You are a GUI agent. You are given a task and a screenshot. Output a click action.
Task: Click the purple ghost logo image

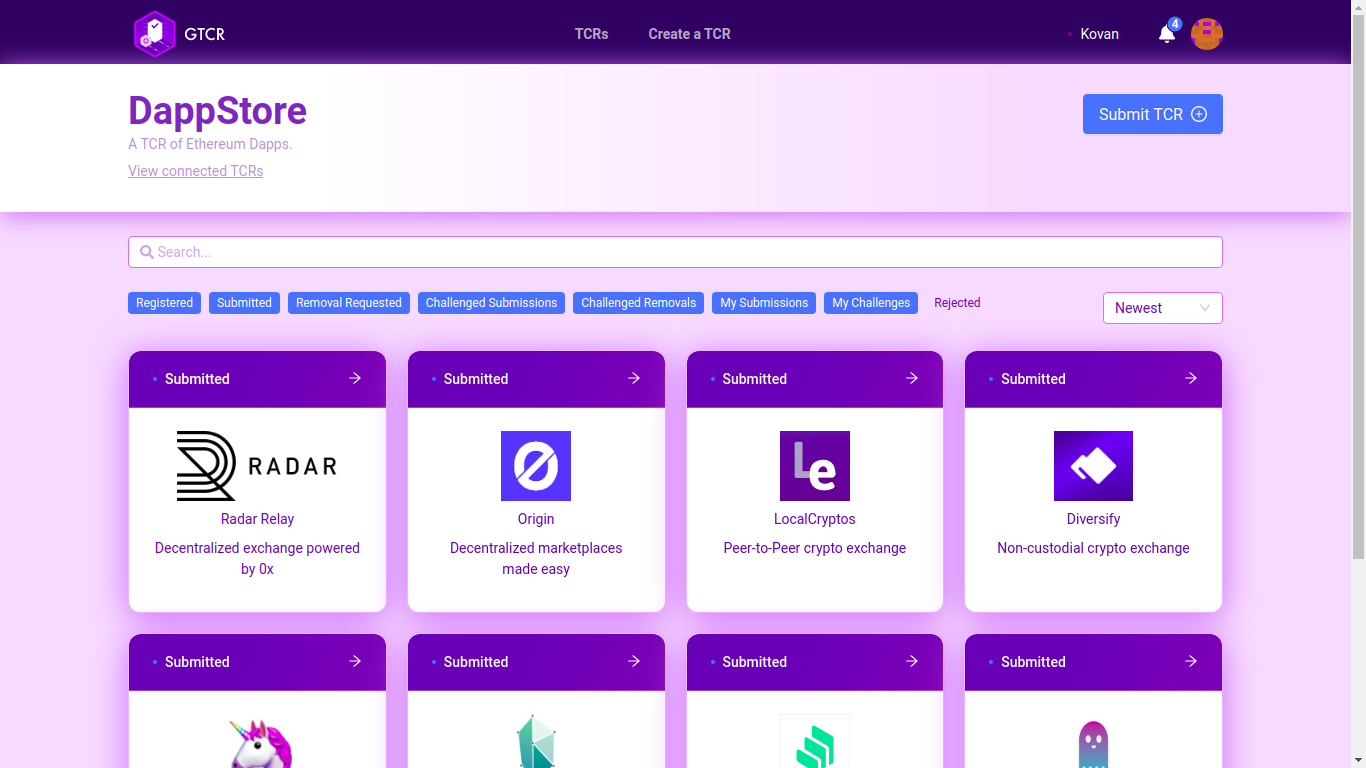point(1093,744)
